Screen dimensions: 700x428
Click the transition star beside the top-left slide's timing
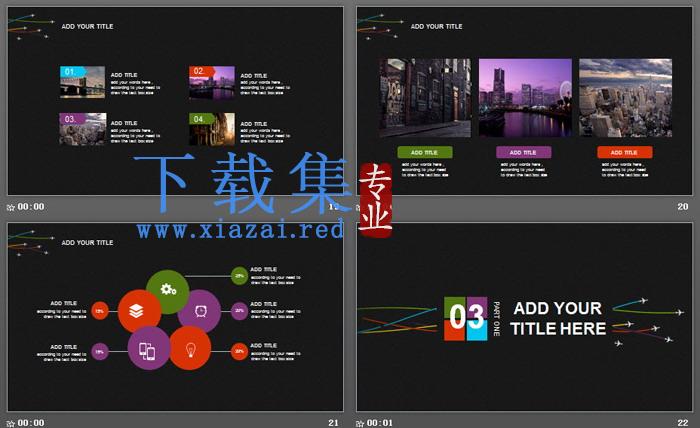point(11,208)
